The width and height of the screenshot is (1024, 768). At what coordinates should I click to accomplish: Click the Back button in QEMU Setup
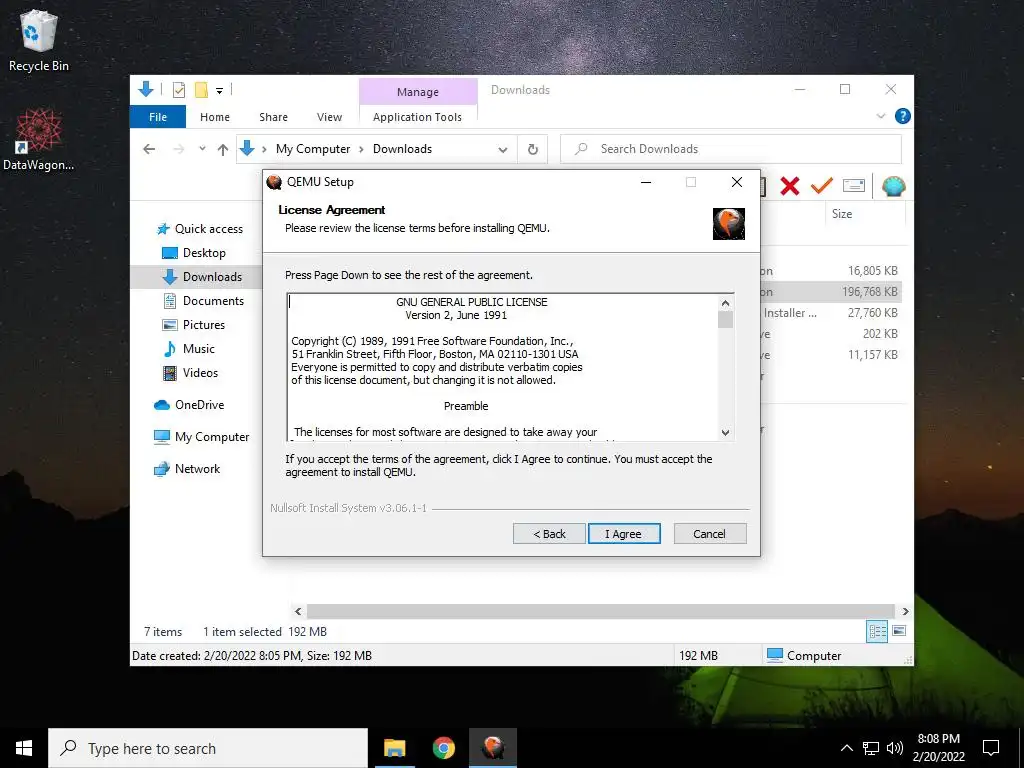point(549,534)
